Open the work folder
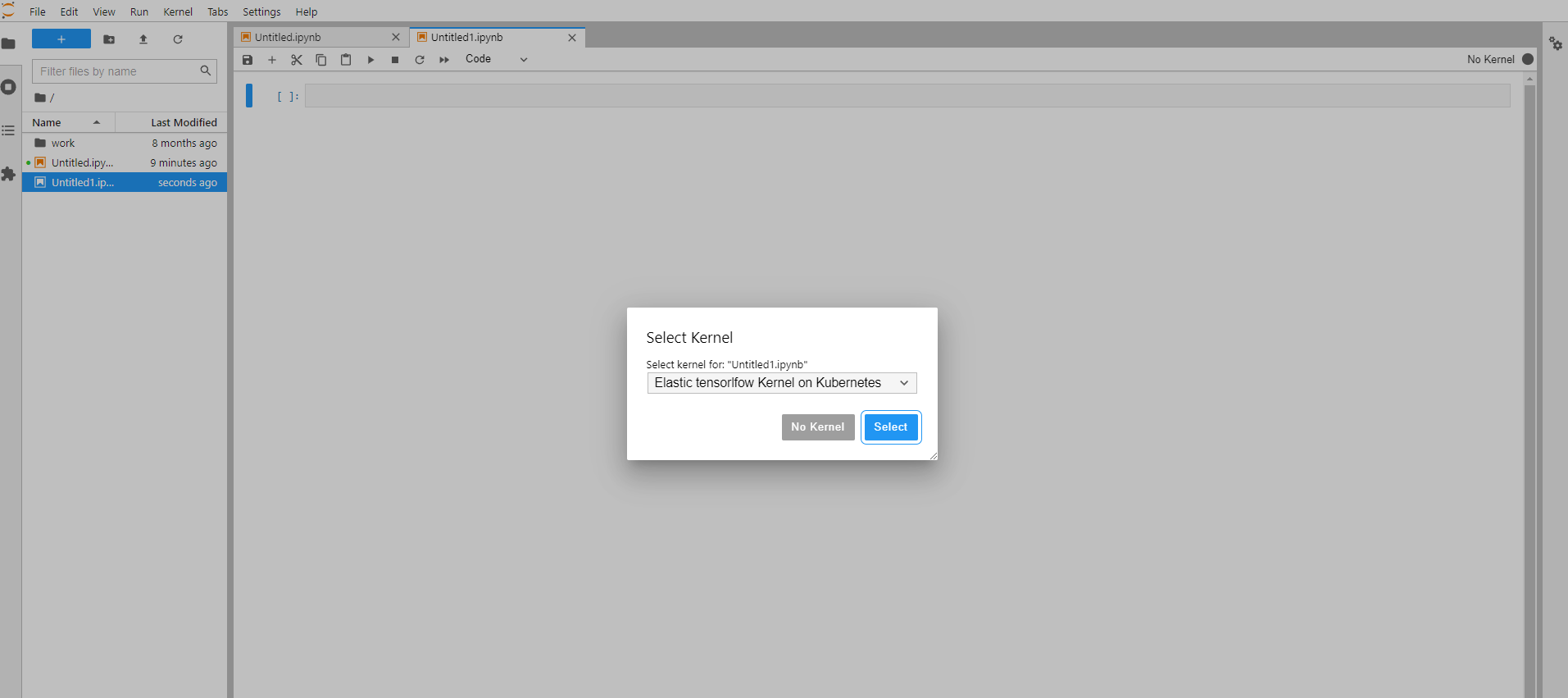The height and width of the screenshot is (698, 1568). 125,143
